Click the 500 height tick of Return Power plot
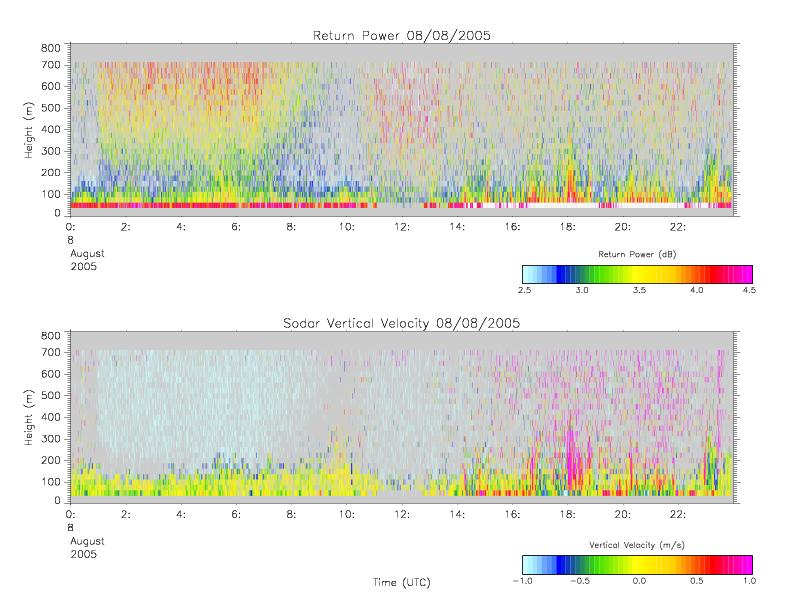The height and width of the screenshot is (611, 791). [50, 108]
